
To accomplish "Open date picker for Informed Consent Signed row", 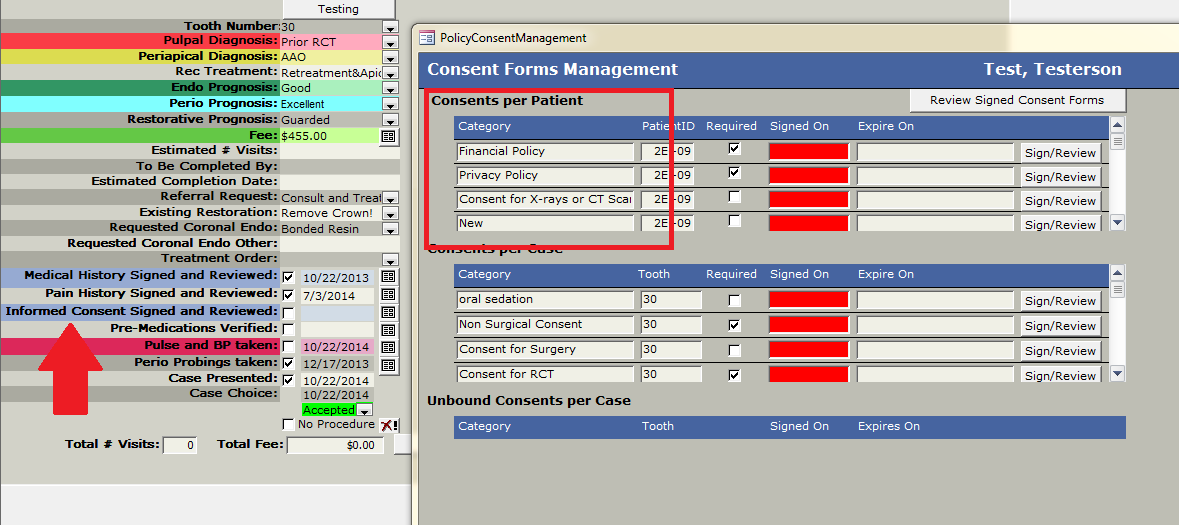I will click(389, 313).
